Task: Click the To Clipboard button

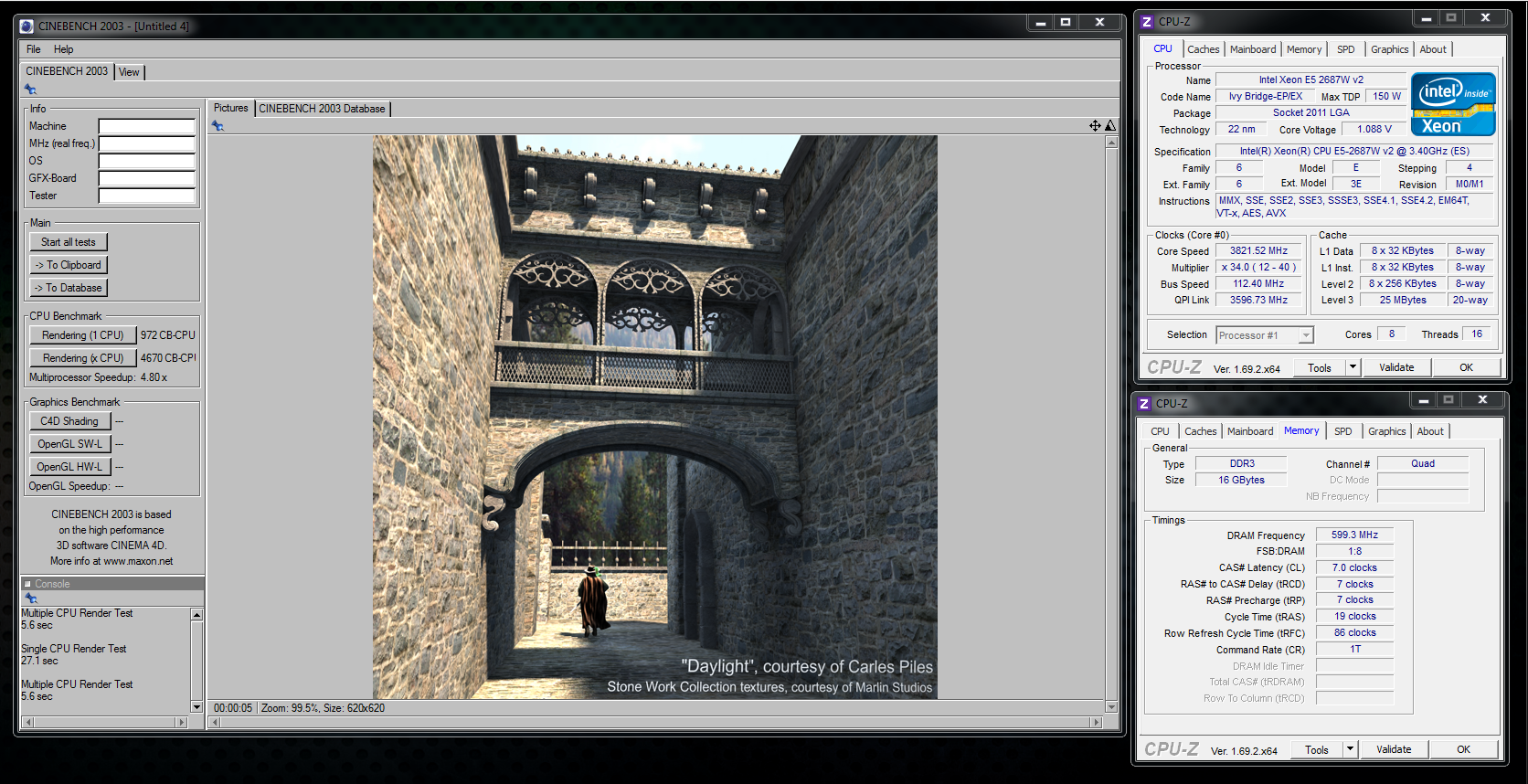Action: tap(69, 265)
